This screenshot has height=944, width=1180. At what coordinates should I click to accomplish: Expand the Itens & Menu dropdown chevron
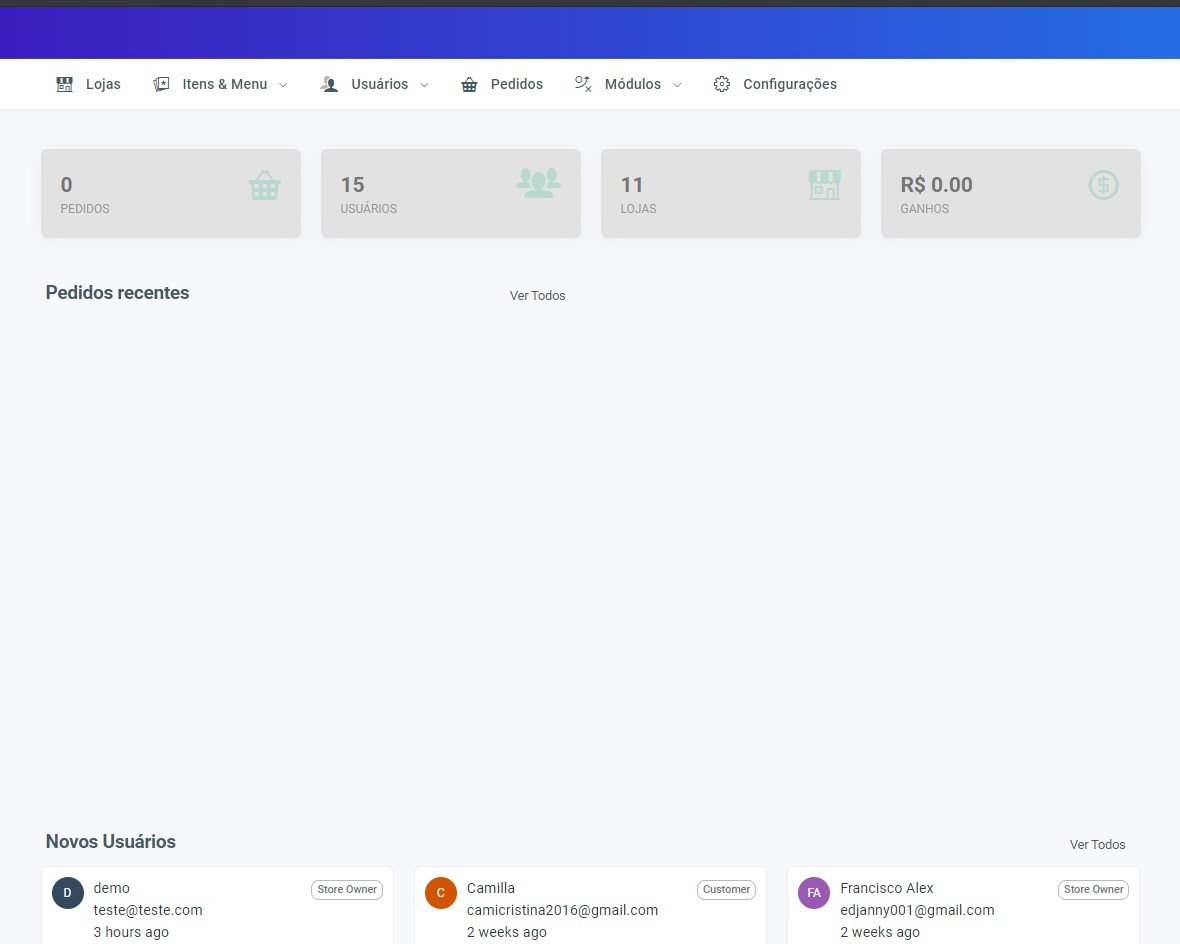[x=283, y=86]
